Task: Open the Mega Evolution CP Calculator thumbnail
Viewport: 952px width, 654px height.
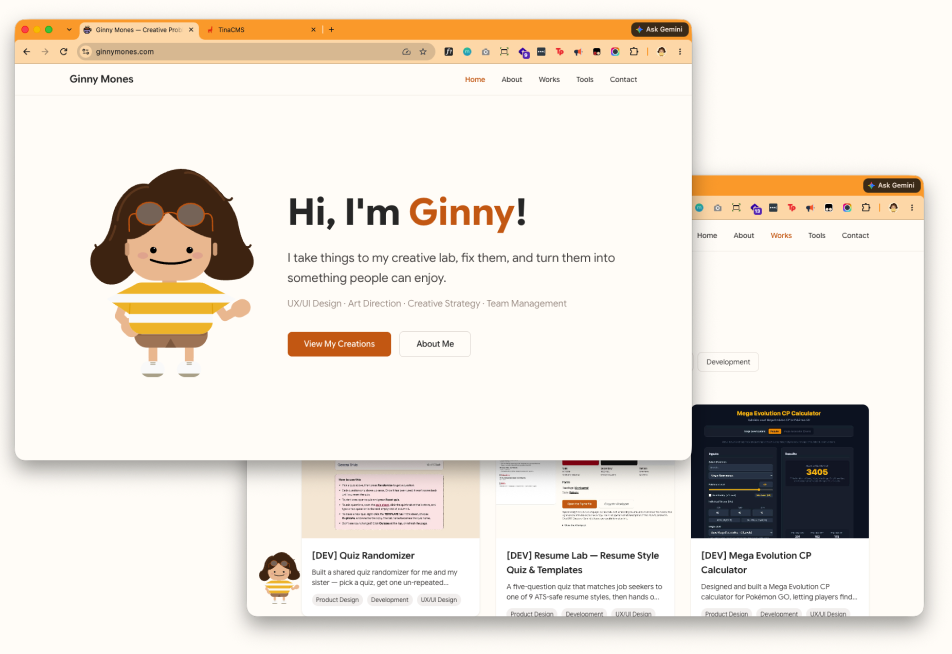Action: pyautogui.click(x=780, y=471)
